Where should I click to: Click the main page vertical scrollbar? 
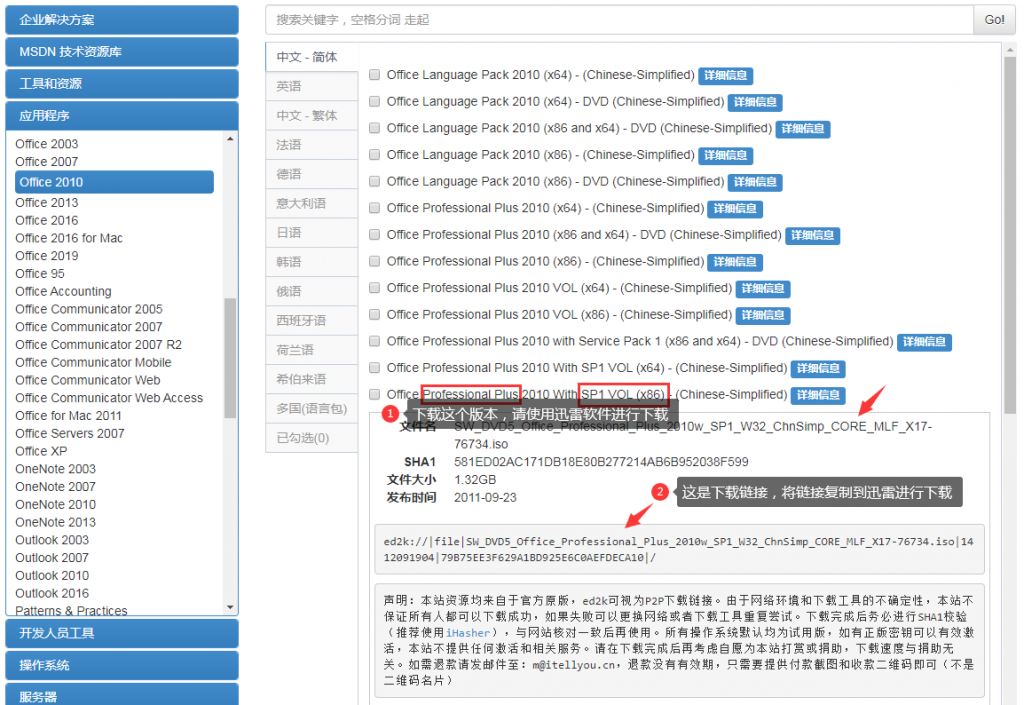(x=1010, y=235)
